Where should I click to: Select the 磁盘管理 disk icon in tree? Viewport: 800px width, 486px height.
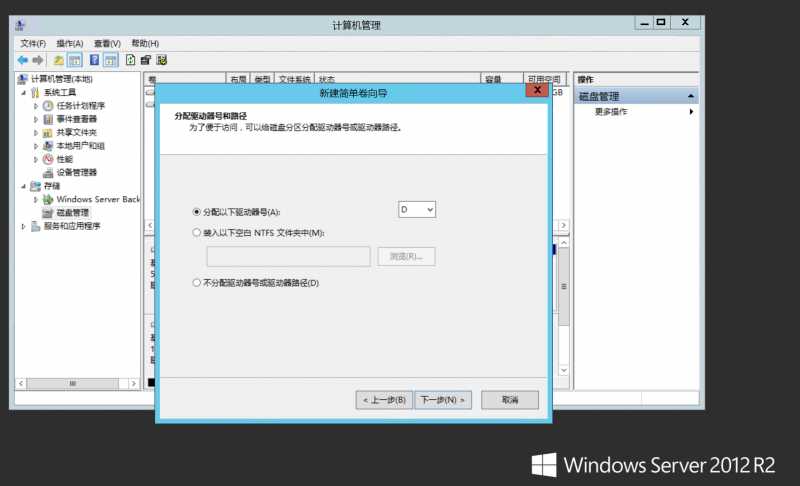48,213
